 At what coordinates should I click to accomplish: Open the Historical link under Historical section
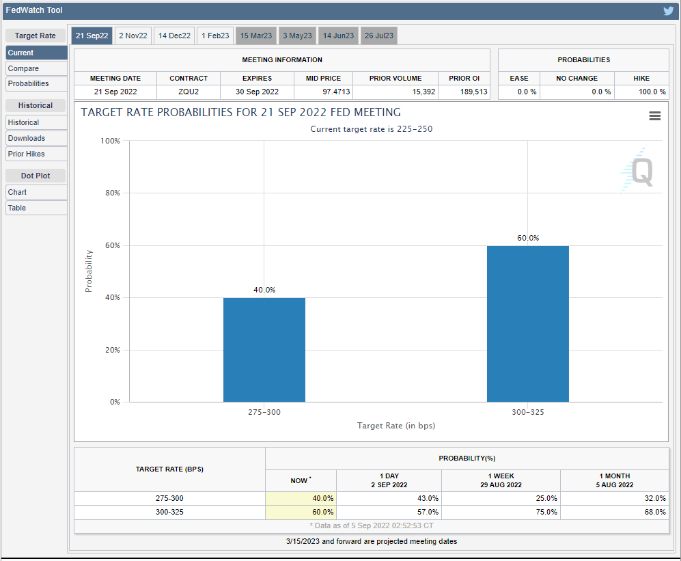(36, 122)
